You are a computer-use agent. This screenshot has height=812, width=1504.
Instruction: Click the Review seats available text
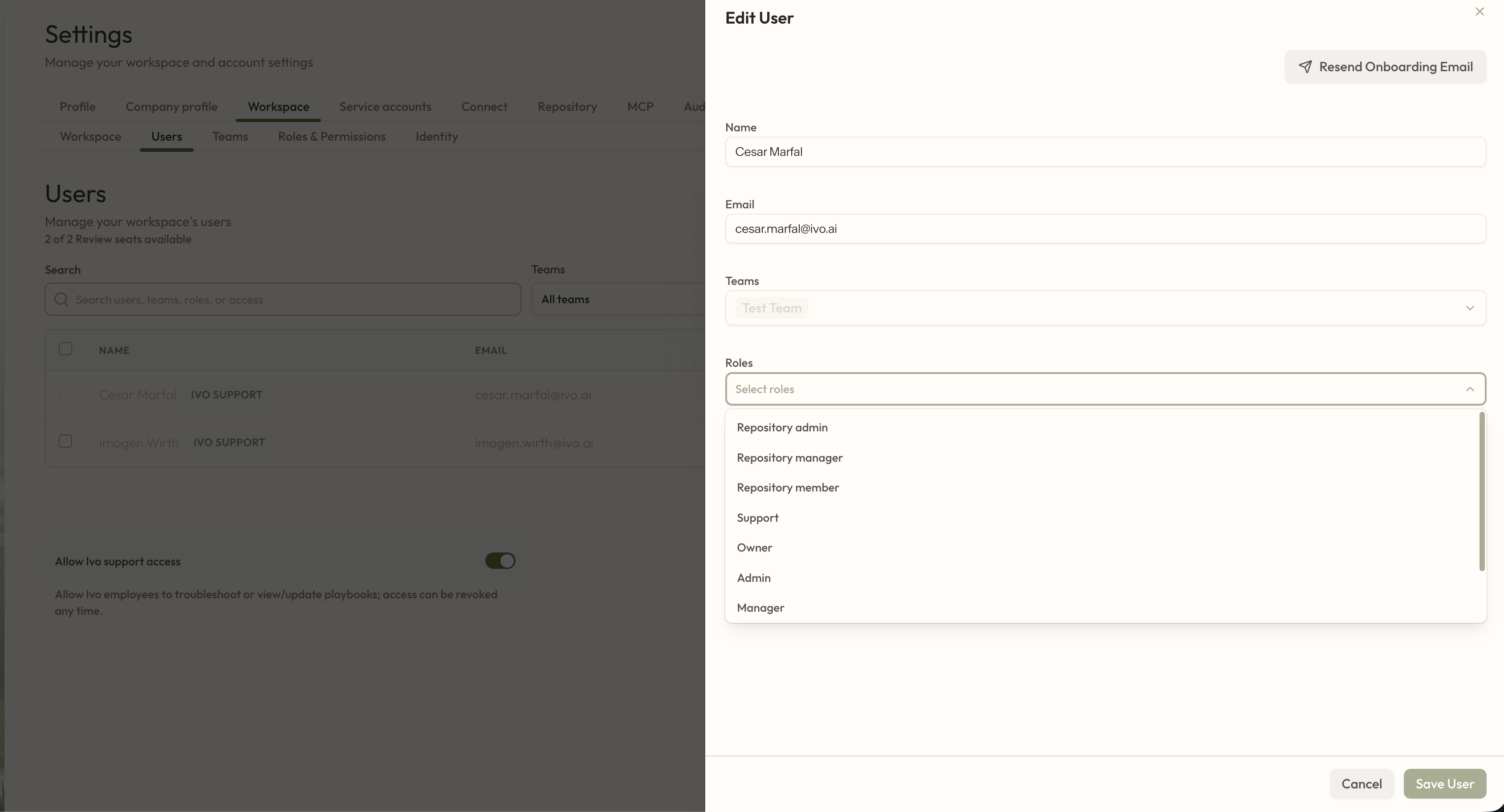point(118,240)
